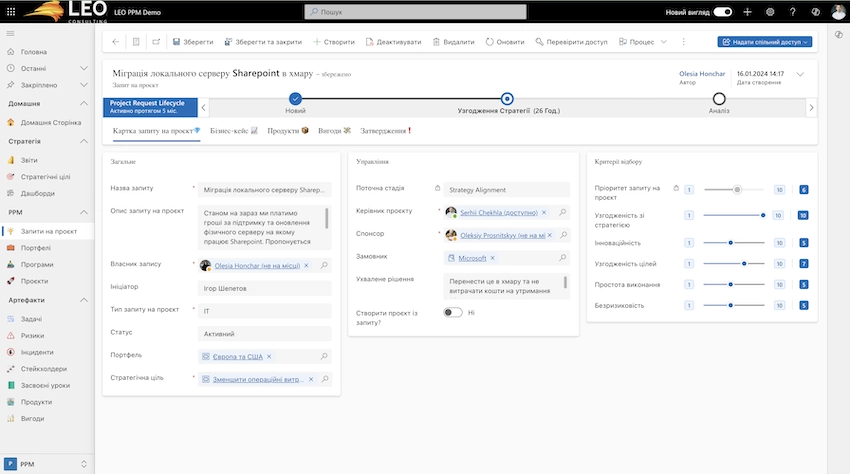
Task: Click the plus icon in top bar
Action: [747, 12]
